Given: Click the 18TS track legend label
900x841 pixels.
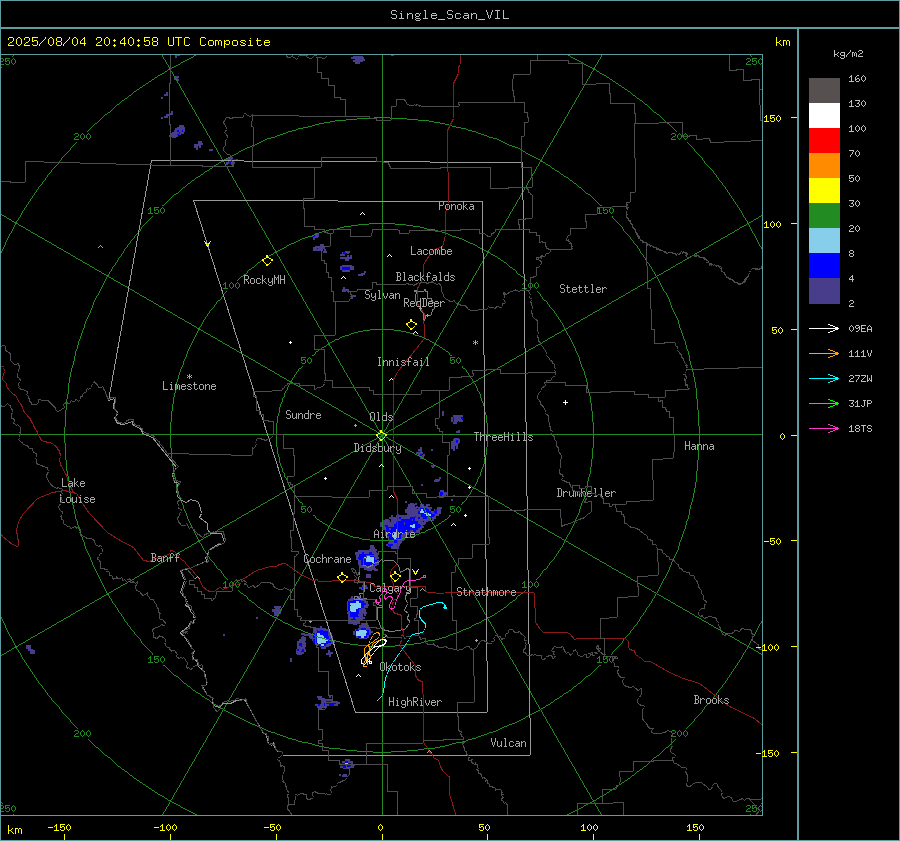Looking at the screenshot, I should click(x=860, y=428).
